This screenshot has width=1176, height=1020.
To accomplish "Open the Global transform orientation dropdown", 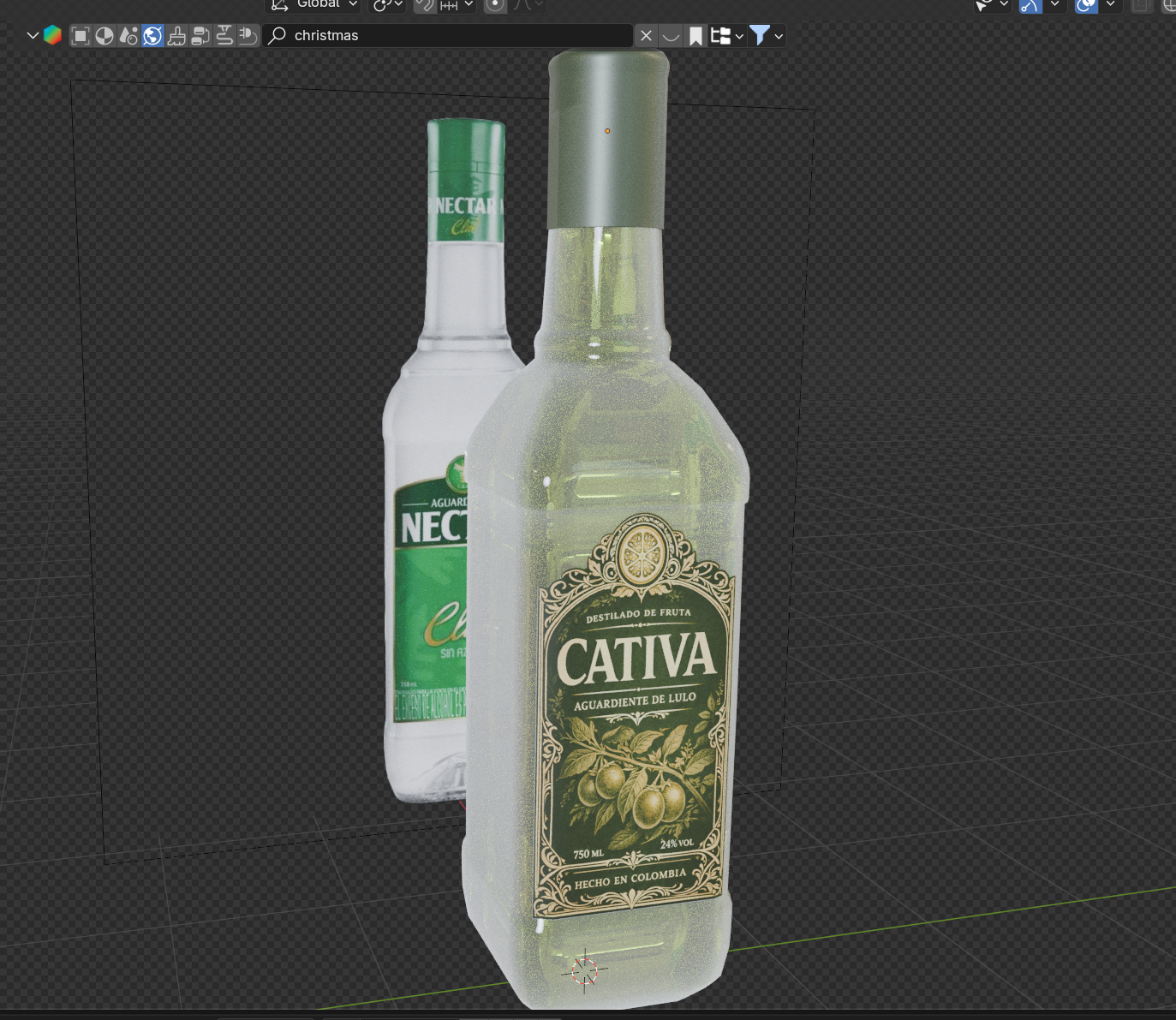I will [x=313, y=4].
